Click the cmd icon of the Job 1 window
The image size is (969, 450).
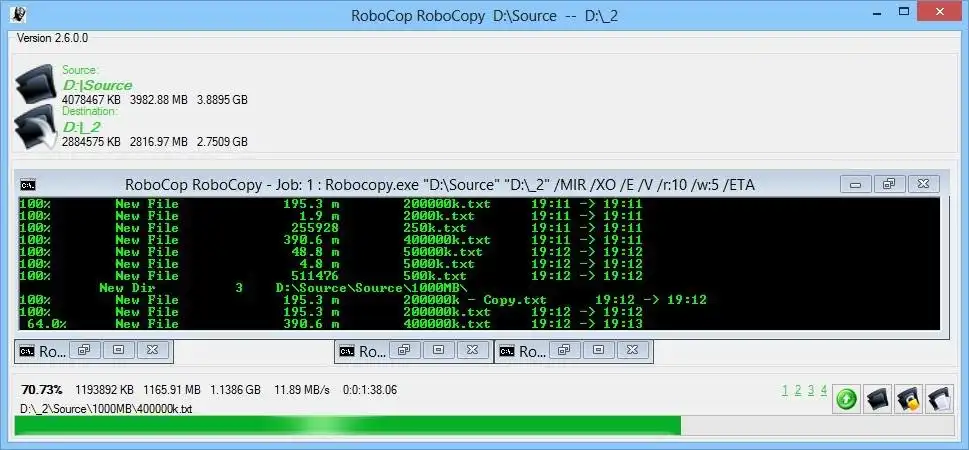(x=27, y=185)
